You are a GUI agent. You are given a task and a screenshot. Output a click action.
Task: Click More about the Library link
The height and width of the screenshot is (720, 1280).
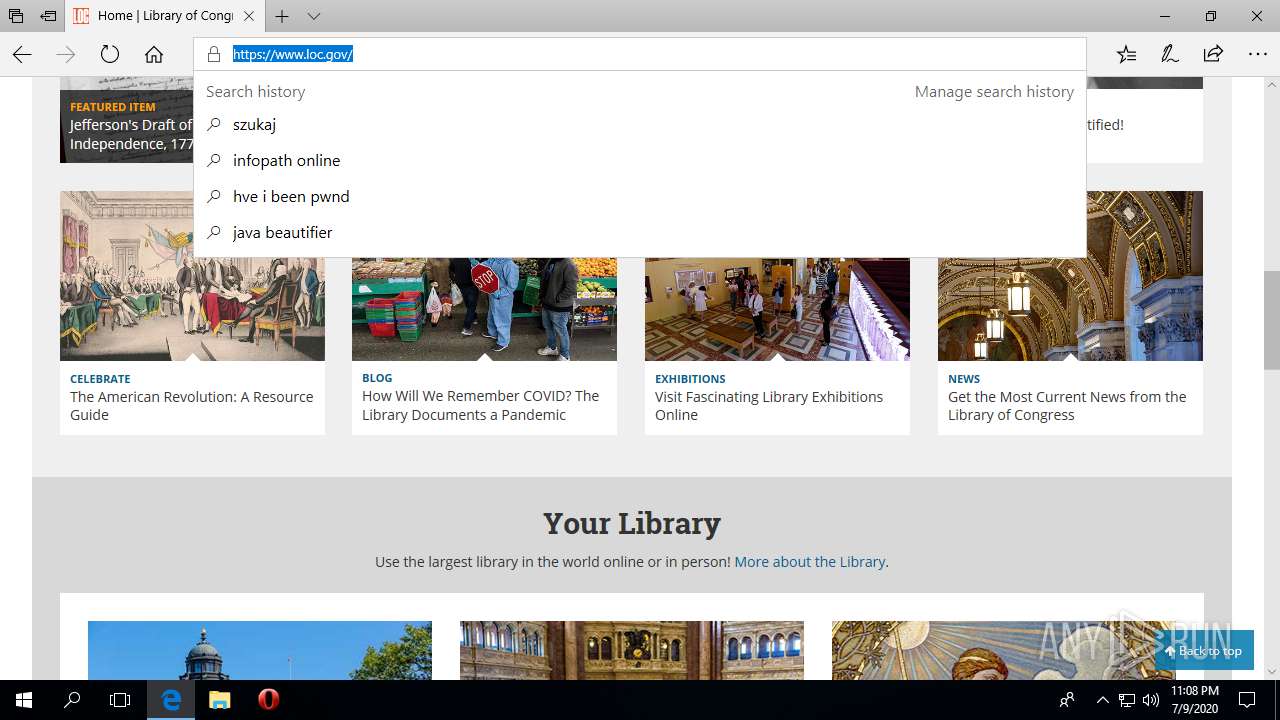coord(809,562)
